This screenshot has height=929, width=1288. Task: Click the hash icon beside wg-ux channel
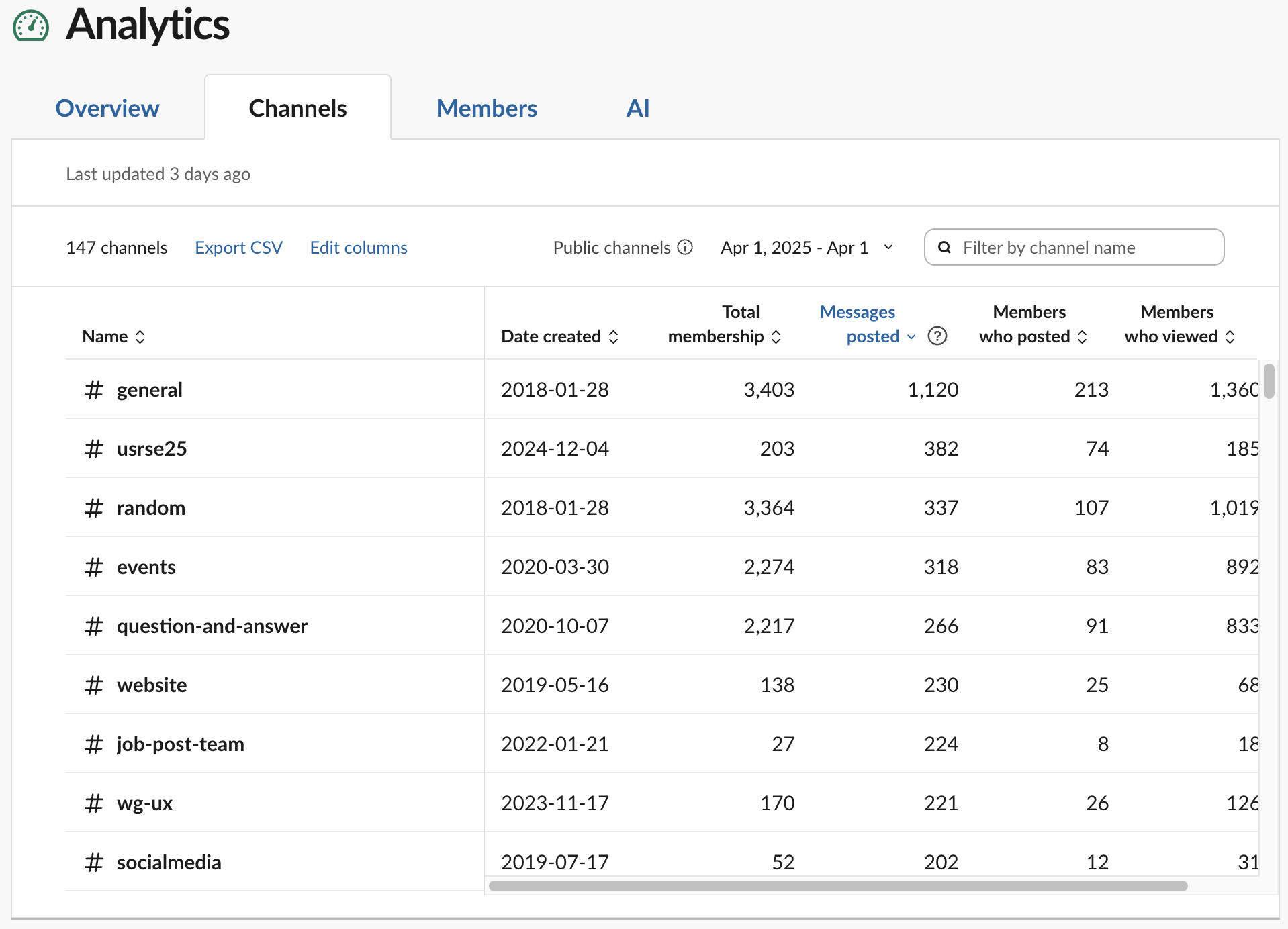94,803
